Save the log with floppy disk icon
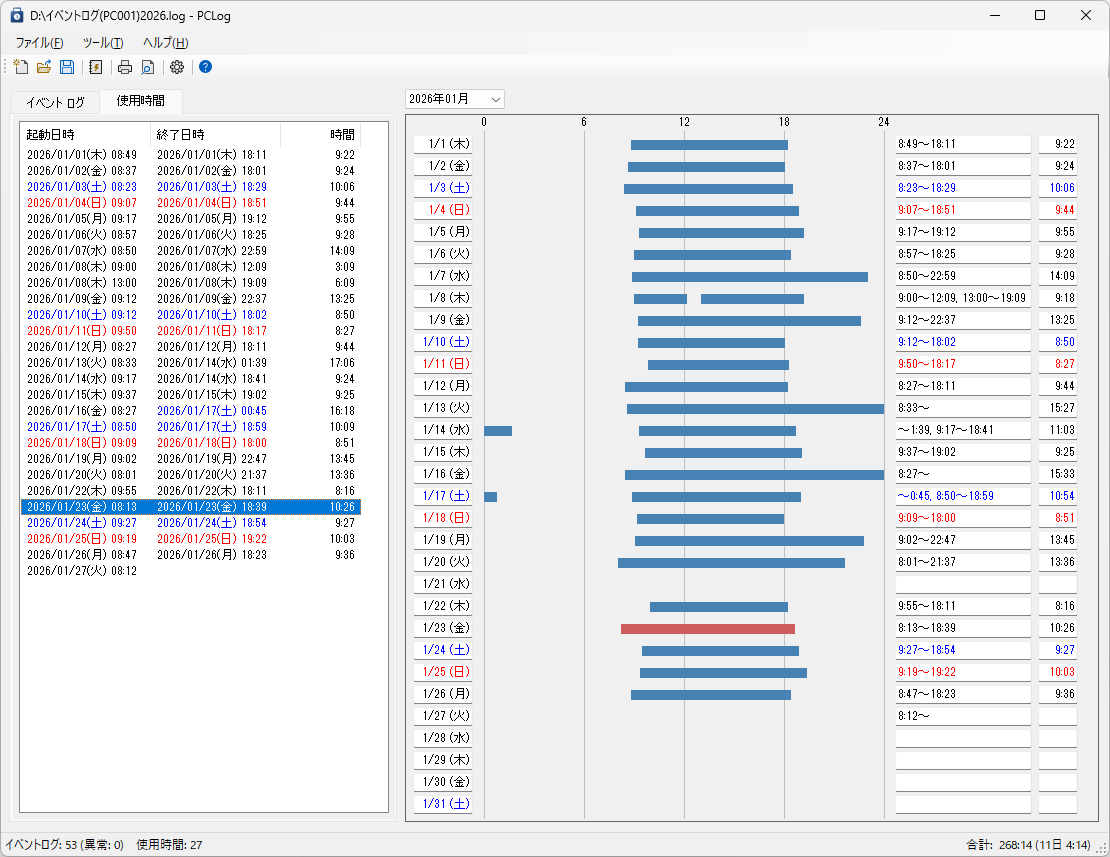Screen dimensions: 1110x857 point(67,67)
